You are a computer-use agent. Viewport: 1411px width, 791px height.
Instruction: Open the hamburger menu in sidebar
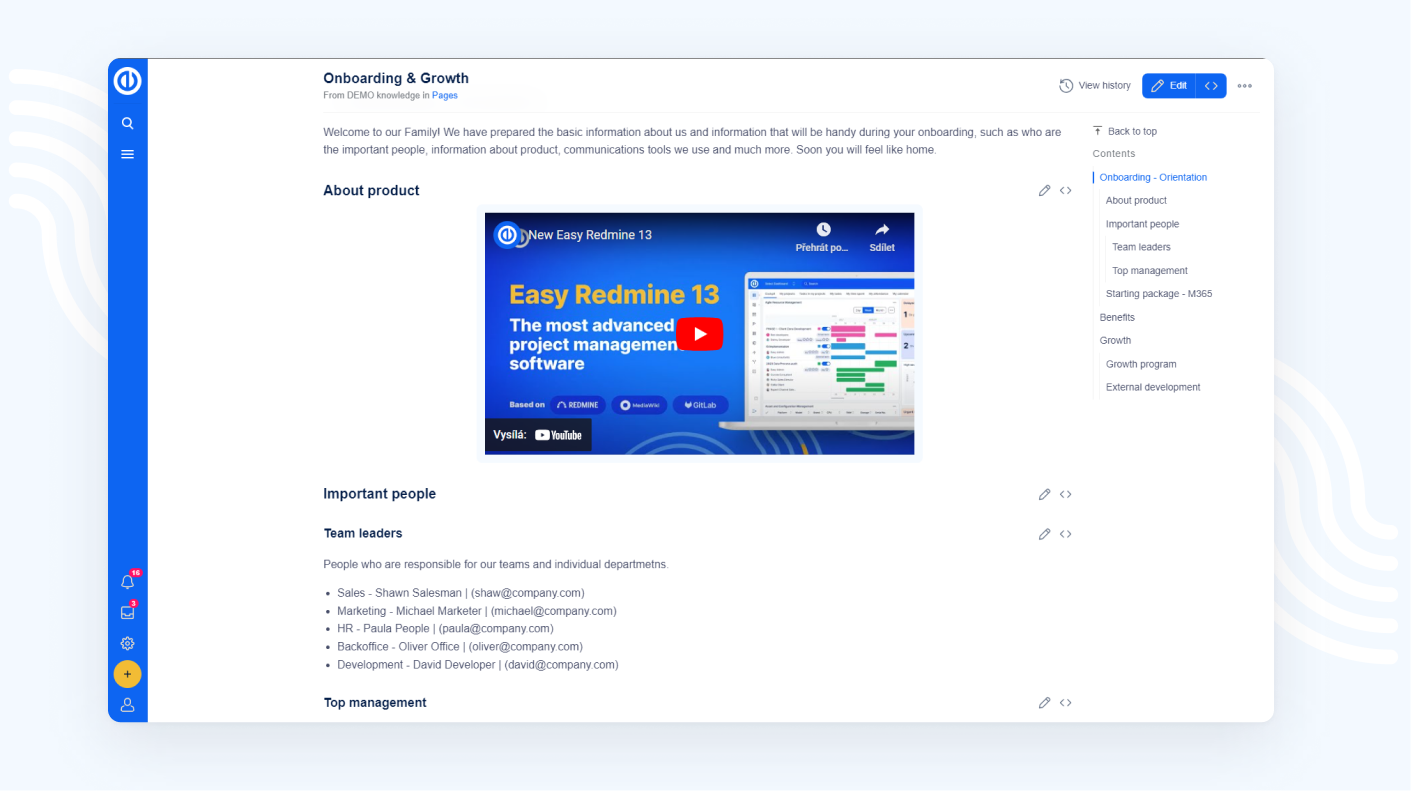(x=127, y=154)
